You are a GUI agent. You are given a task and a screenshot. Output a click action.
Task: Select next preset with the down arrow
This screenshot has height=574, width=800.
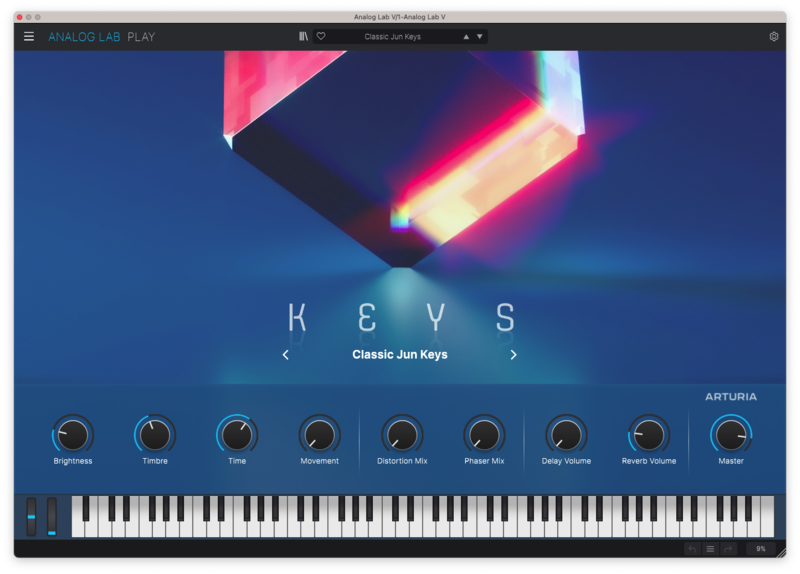(x=480, y=37)
